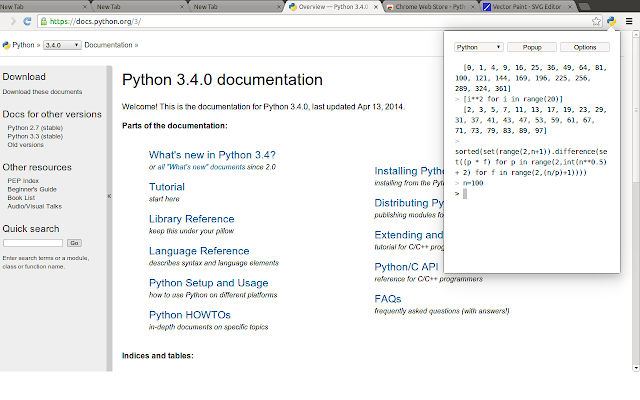Reload the page with refresh icon

(x=27, y=21)
